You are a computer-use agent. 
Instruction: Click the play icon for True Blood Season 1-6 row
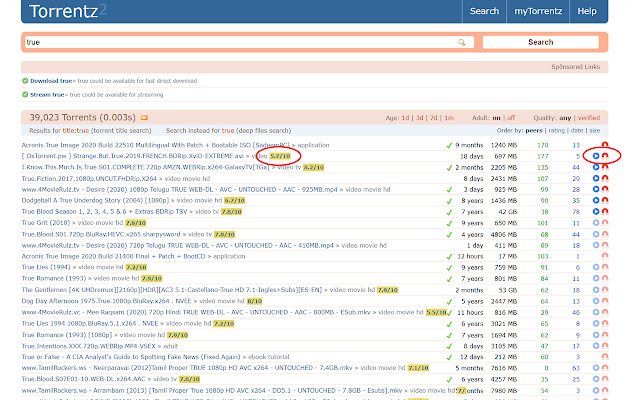596,211
